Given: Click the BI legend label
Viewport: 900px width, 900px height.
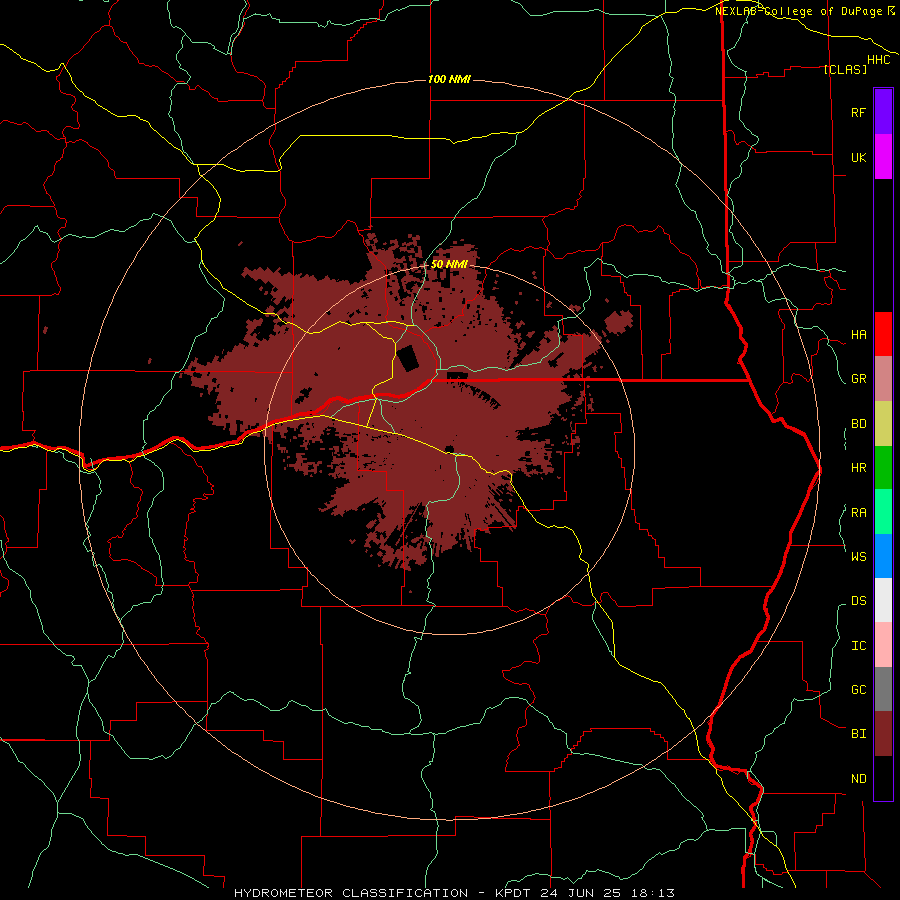Looking at the screenshot, I should (858, 734).
